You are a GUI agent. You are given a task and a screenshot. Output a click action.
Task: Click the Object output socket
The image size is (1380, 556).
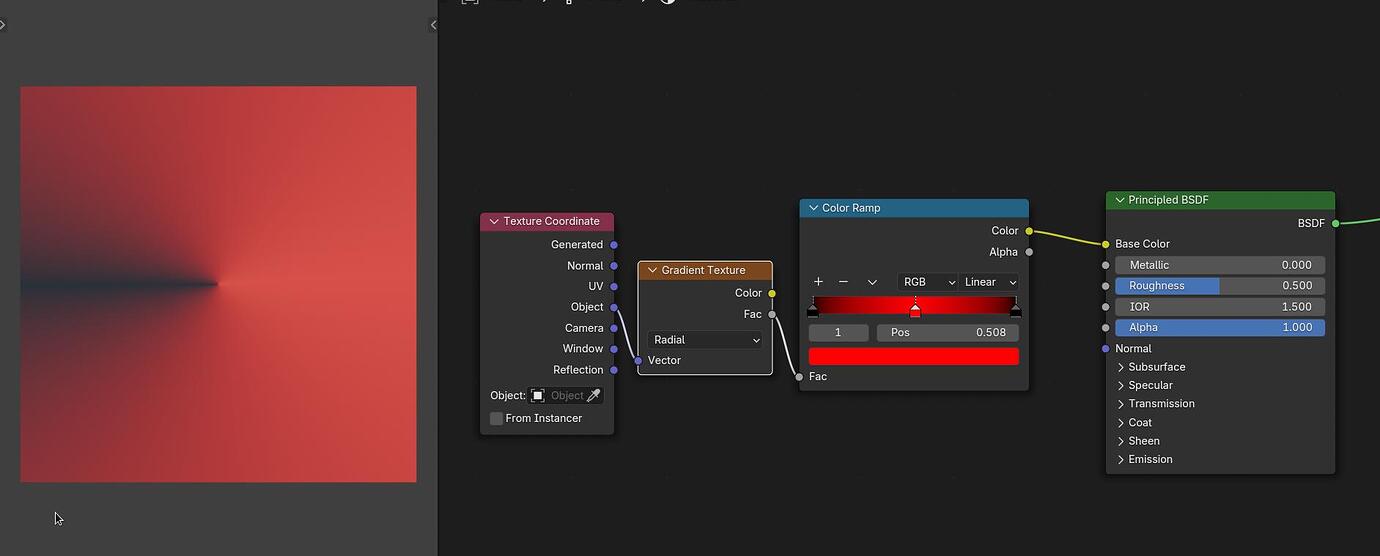click(614, 307)
